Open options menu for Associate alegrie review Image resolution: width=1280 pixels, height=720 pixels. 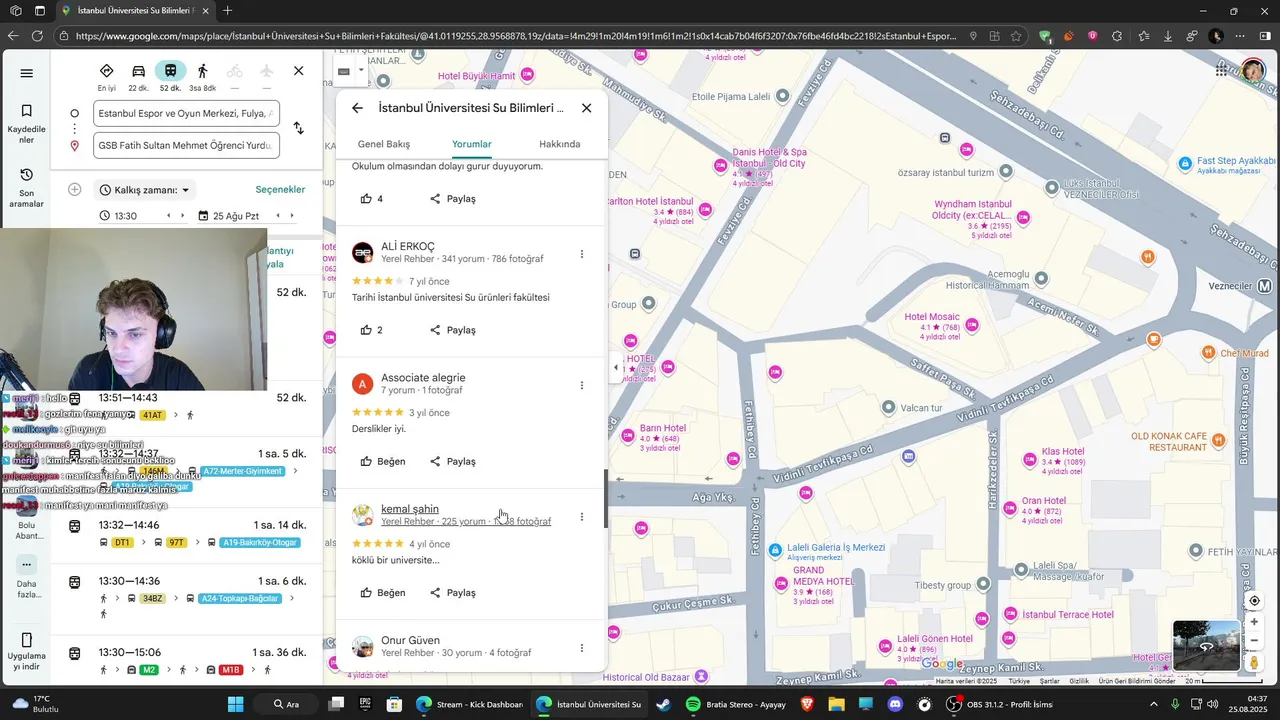tap(582, 385)
